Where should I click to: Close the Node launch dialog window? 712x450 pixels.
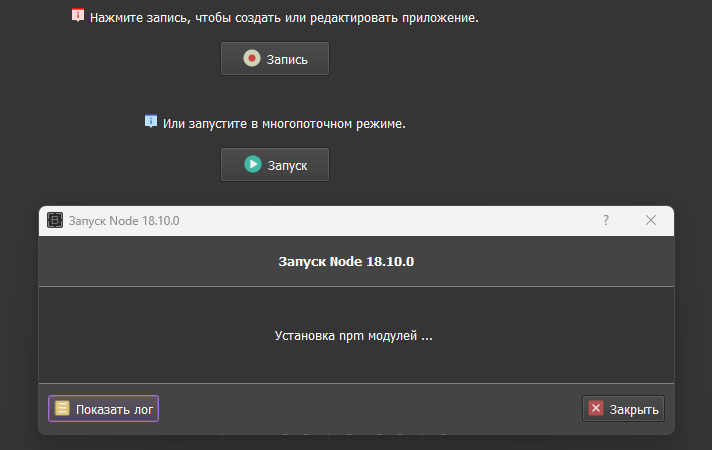coord(651,220)
